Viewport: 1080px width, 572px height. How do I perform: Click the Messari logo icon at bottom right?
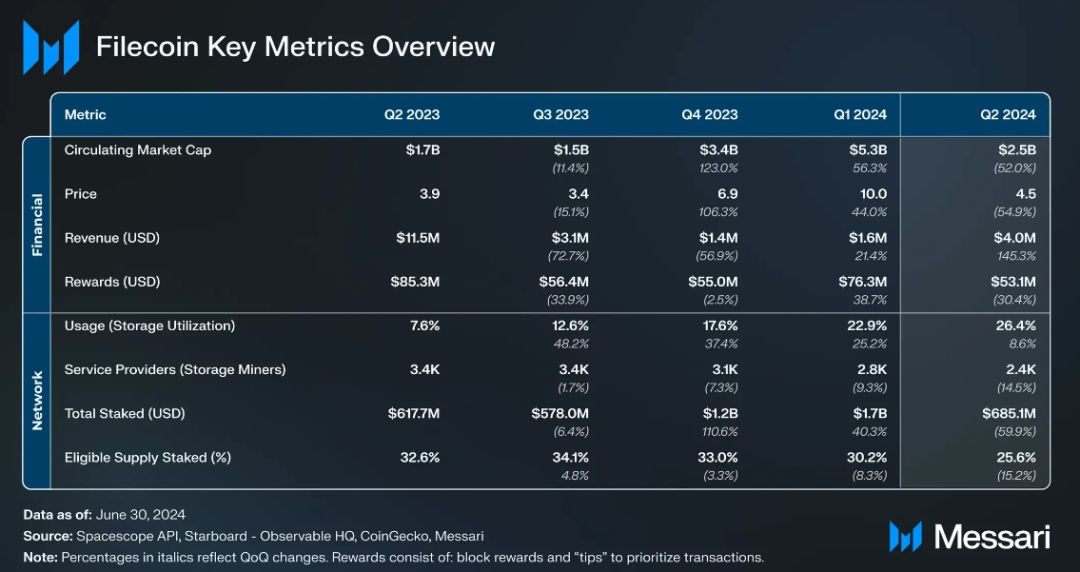coord(905,536)
